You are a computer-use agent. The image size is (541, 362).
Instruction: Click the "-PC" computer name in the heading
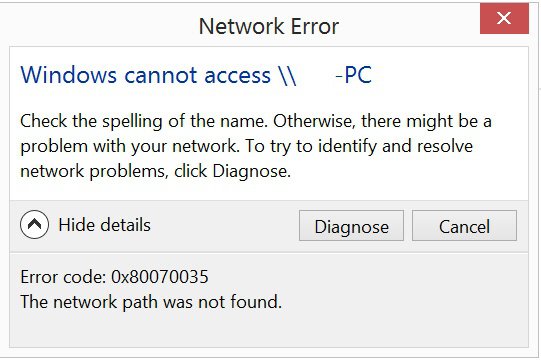pos(354,75)
